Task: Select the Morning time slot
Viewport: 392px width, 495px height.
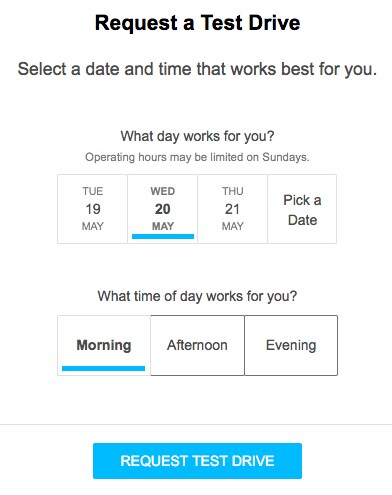Action: tap(104, 345)
